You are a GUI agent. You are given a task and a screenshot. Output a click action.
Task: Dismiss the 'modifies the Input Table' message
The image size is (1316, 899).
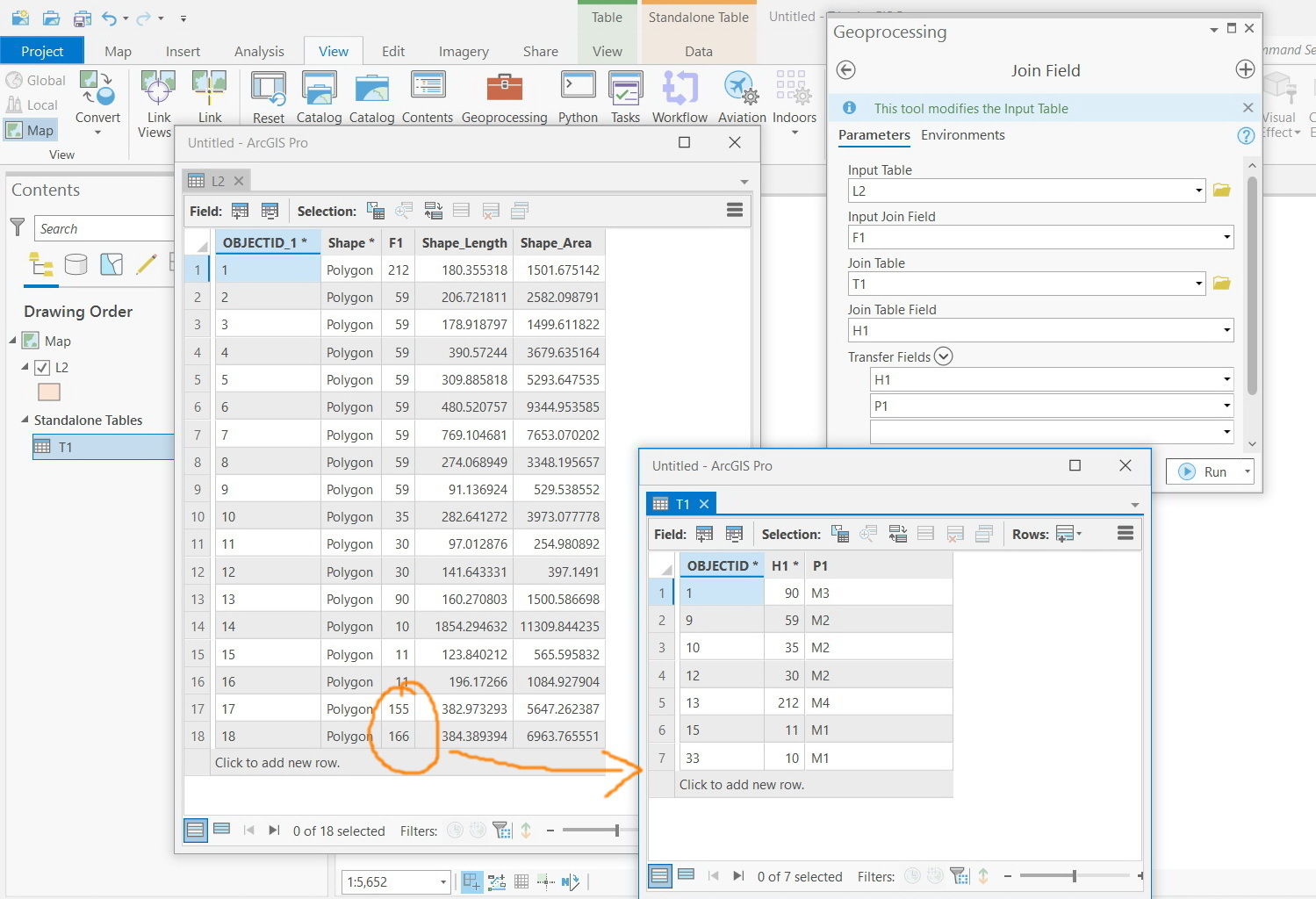point(1248,107)
